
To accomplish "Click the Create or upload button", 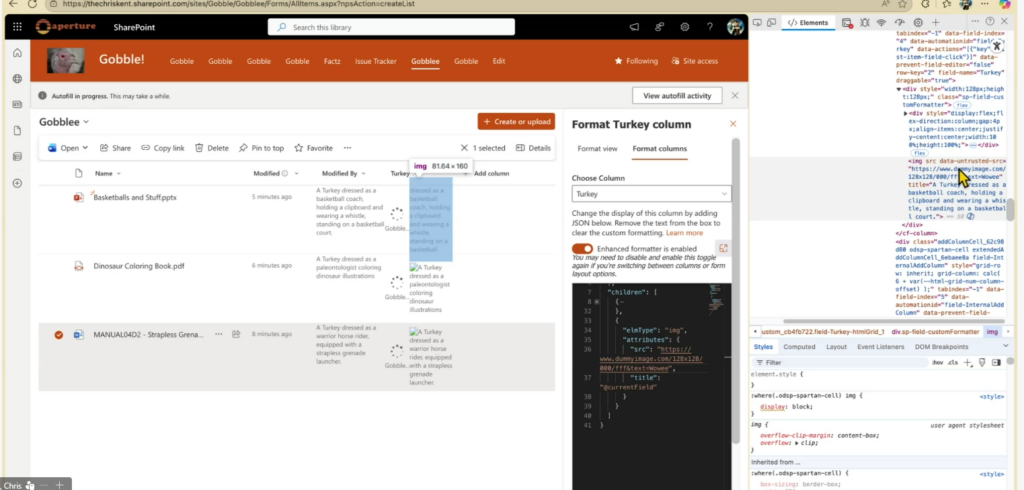I will click(516, 122).
